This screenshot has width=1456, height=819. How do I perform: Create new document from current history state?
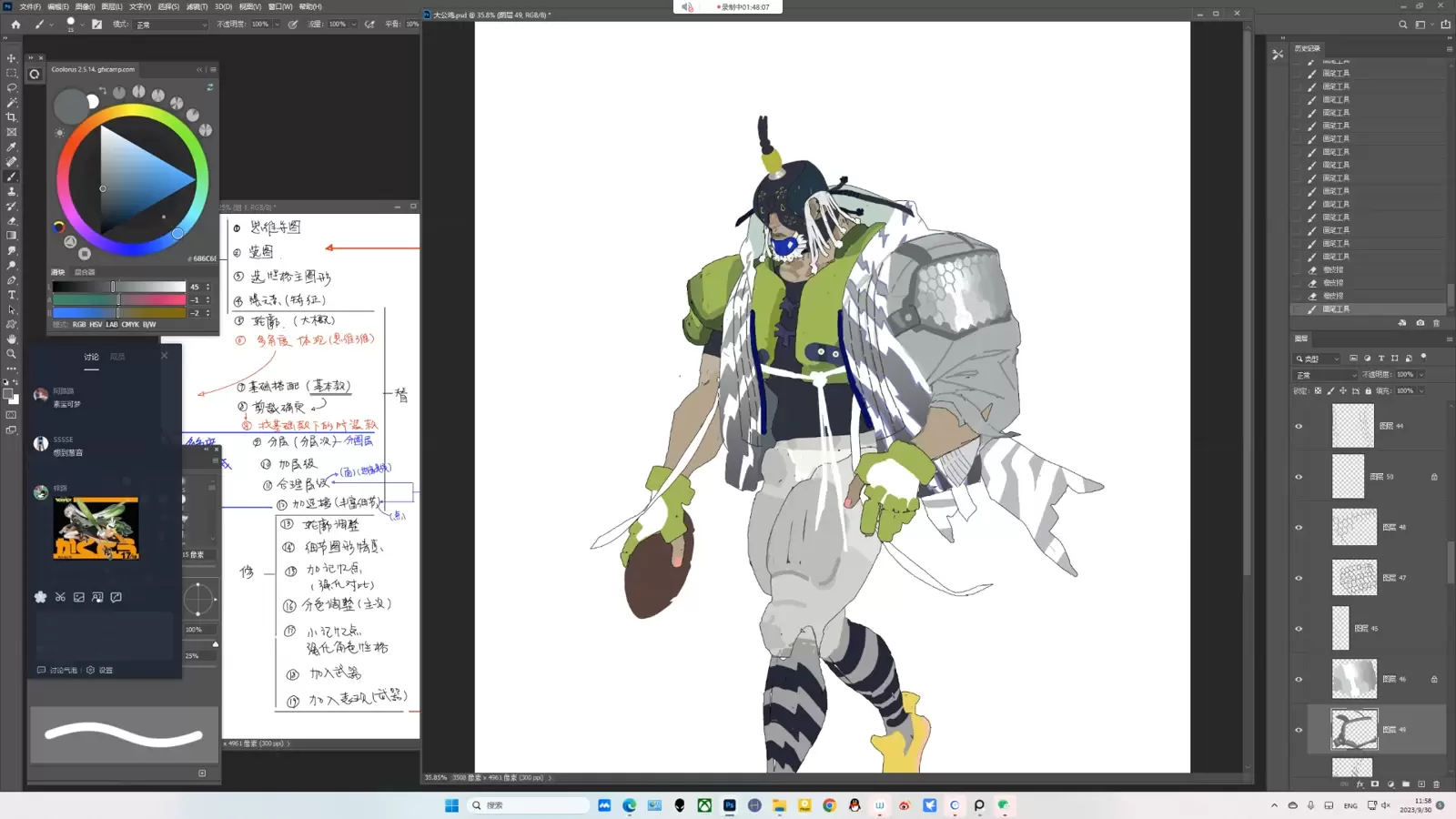tap(1402, 323)
